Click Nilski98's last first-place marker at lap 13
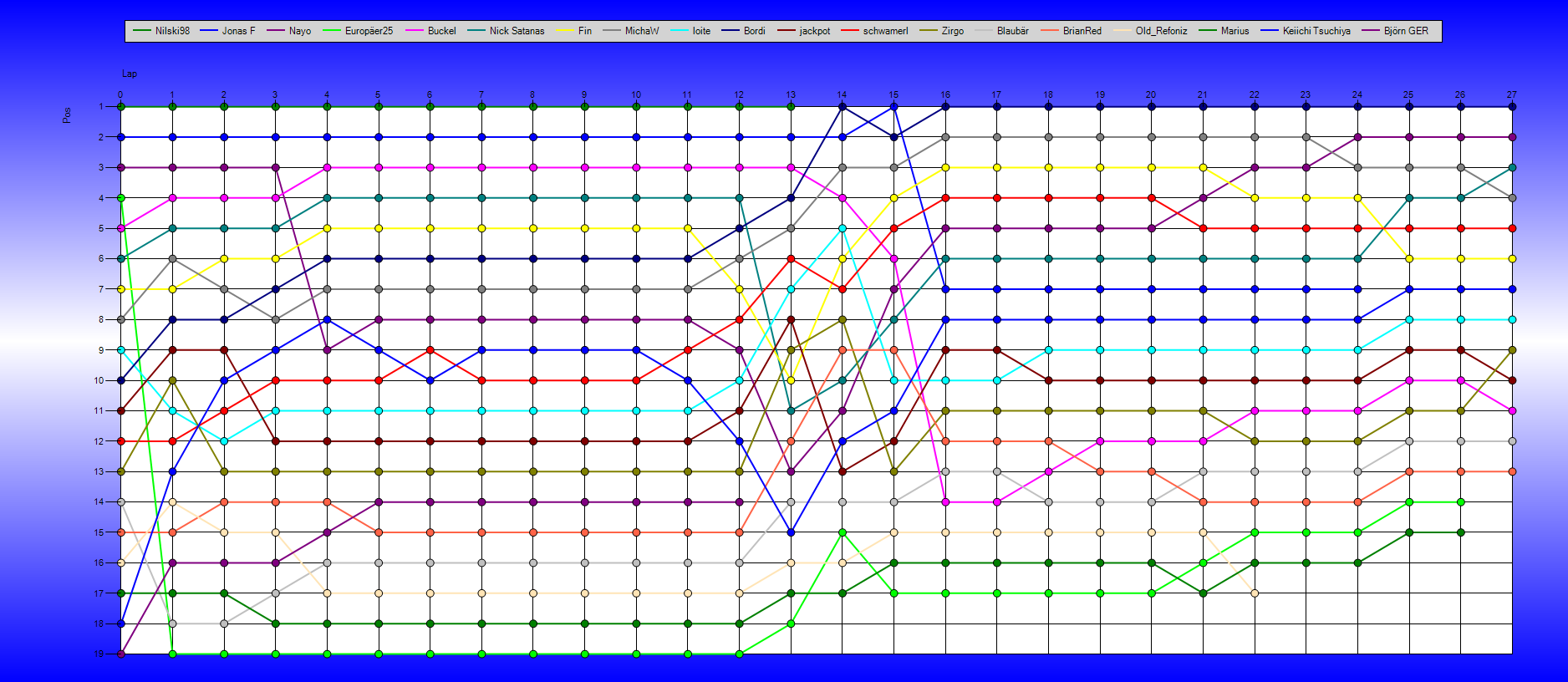 click(x=791, y=107)
